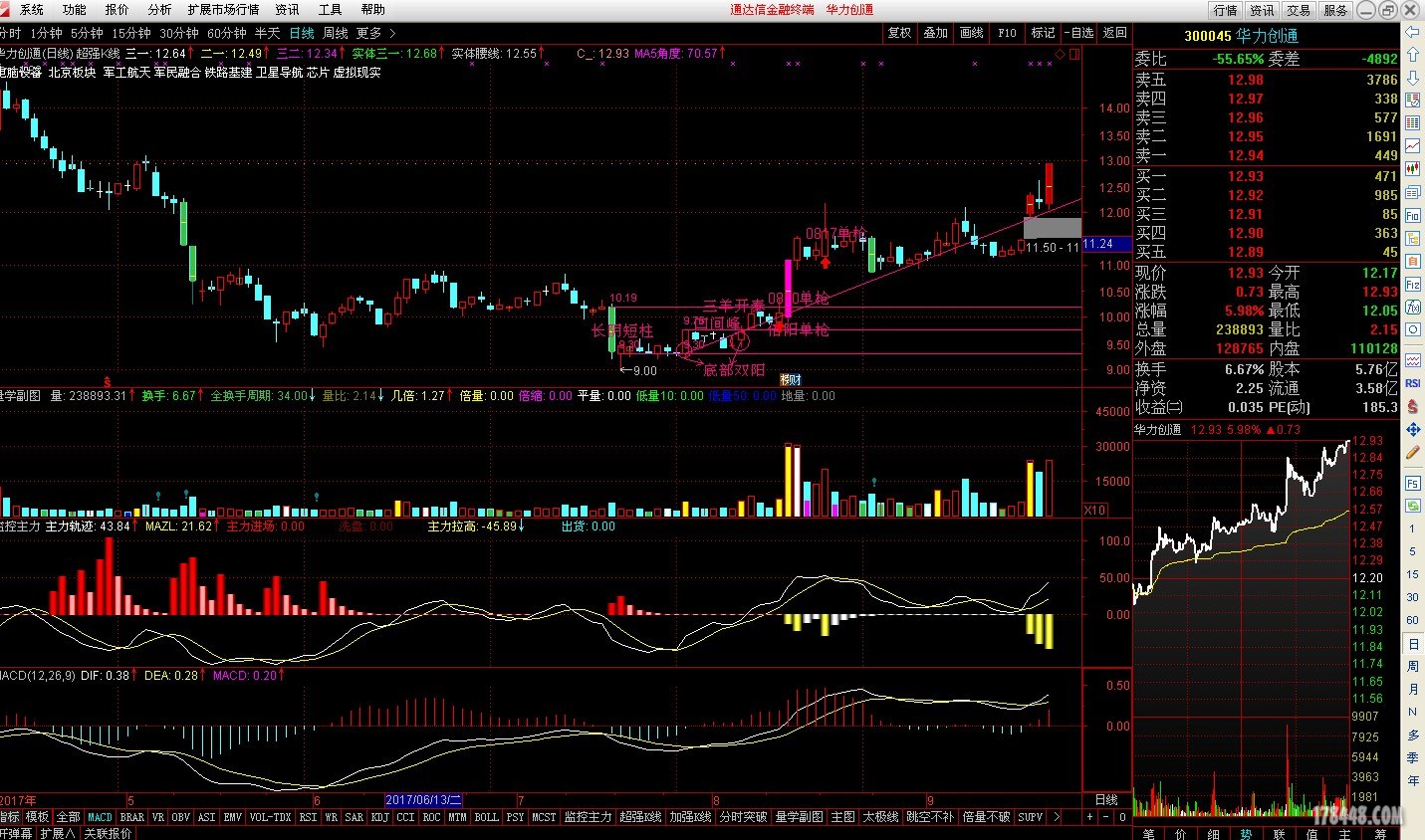Click the up arrow icon in right sidebar
1425x840 pixels.
[1412, 56]
